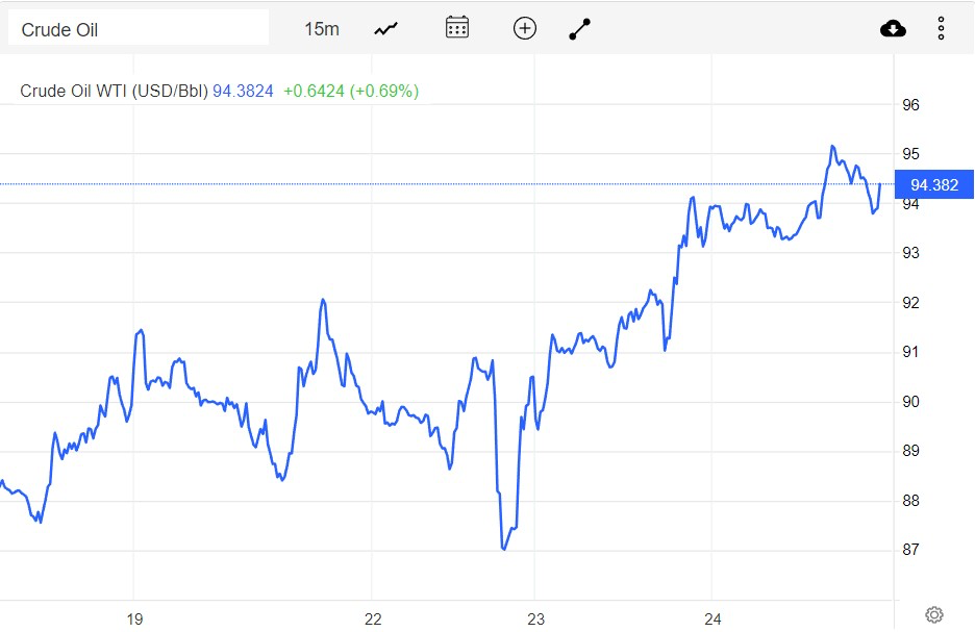Open the 15m interval selector
The height and width of the screenshot is (633, 977).
pyautogui.click(x=321, y=29)
